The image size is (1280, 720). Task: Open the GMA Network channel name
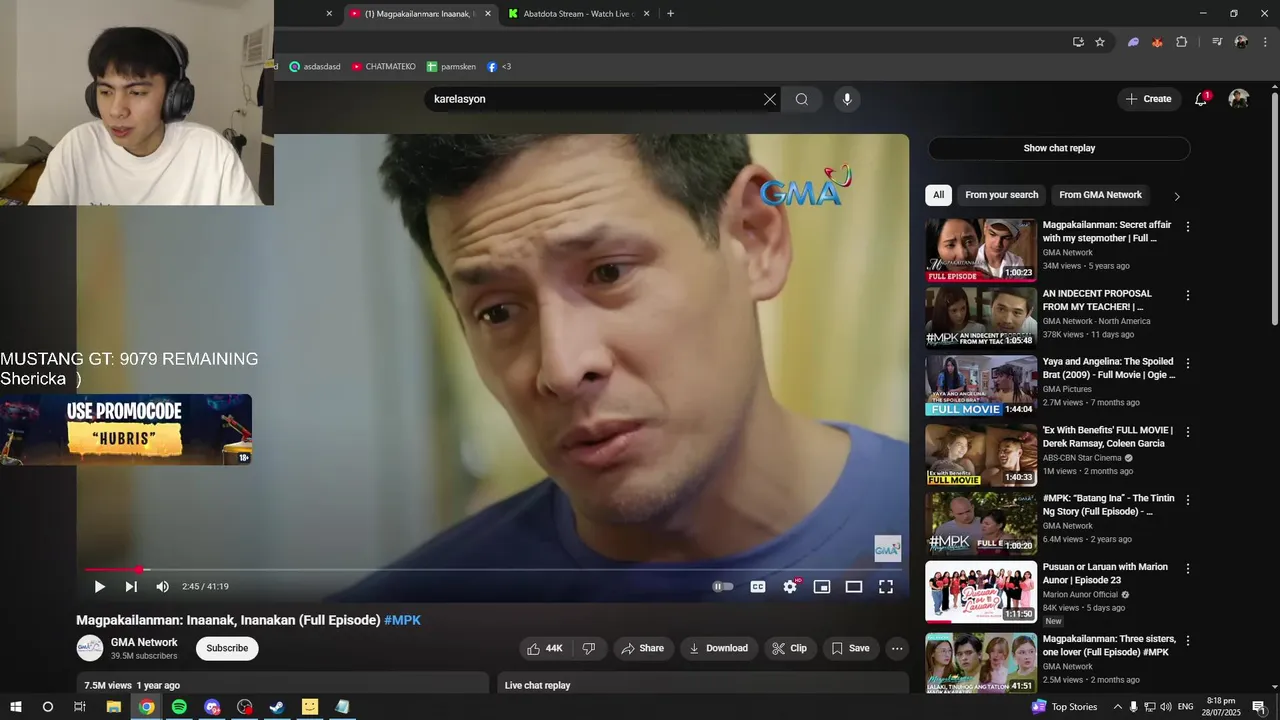click(144, 643)
